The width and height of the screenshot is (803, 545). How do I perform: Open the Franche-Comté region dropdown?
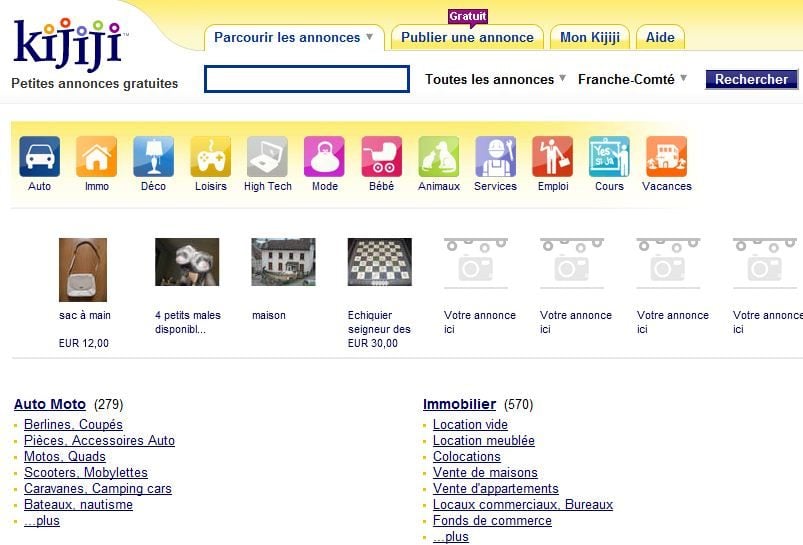coord(632,79)
